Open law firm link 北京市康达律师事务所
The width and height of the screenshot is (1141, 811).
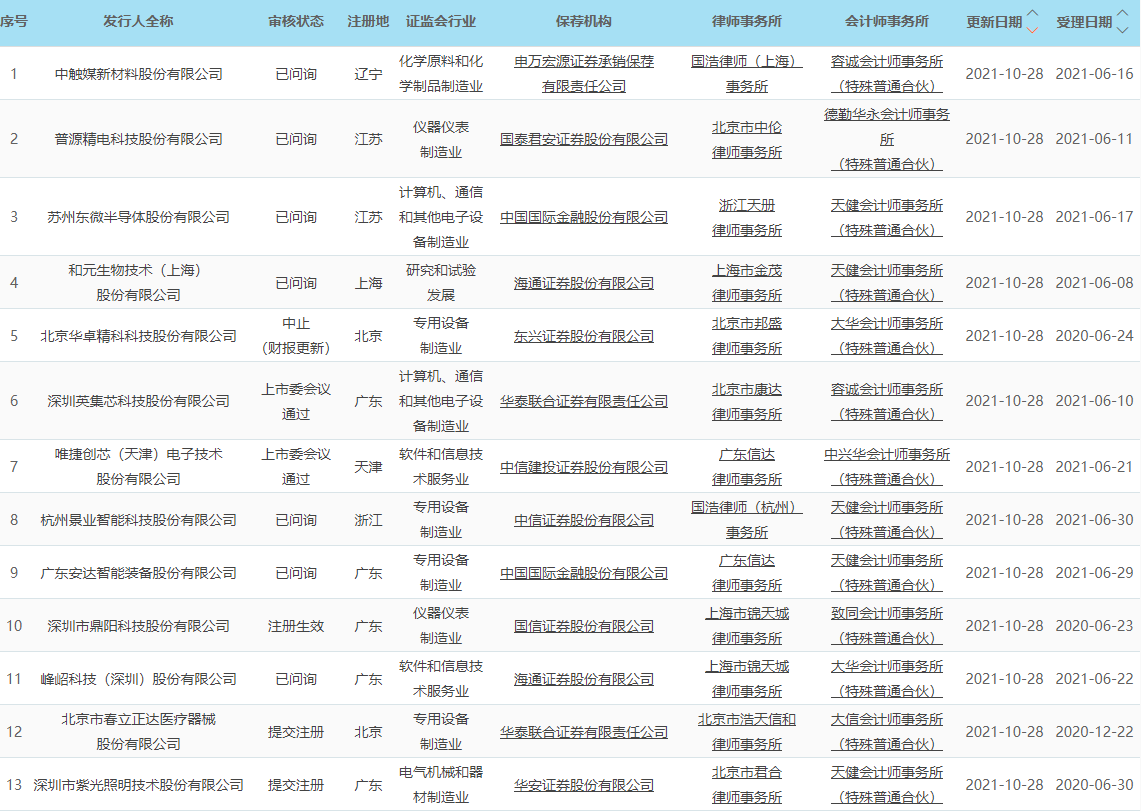747,401
